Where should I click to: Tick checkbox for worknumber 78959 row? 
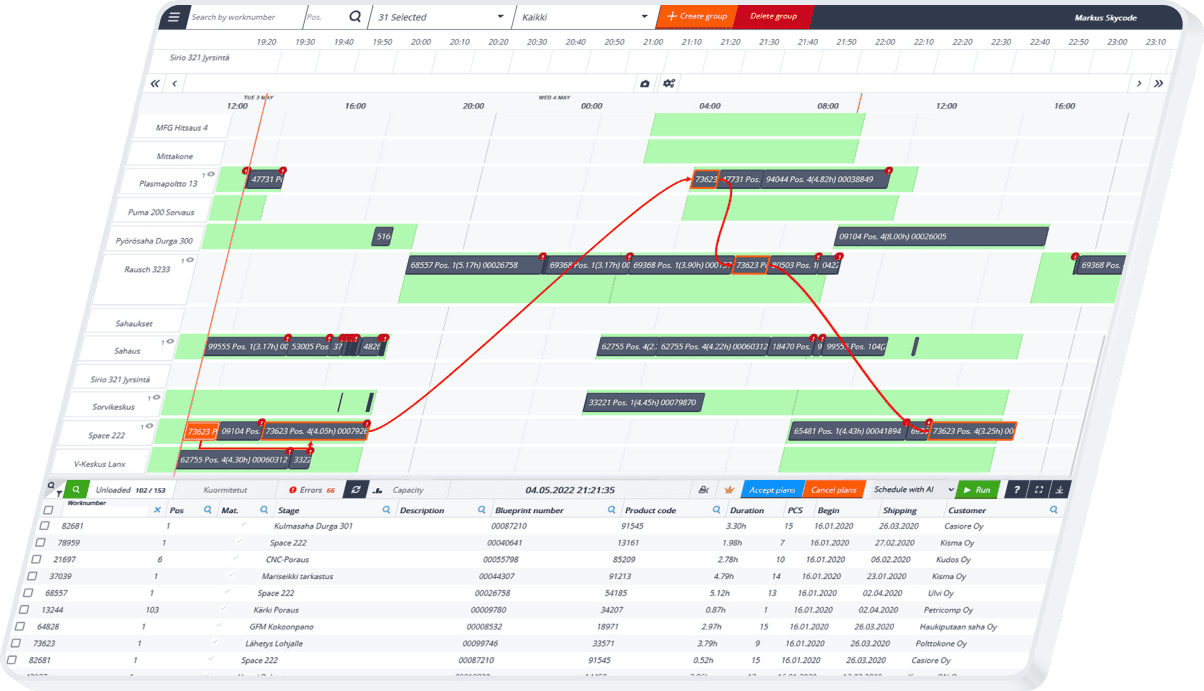click(x=42, y=542)
